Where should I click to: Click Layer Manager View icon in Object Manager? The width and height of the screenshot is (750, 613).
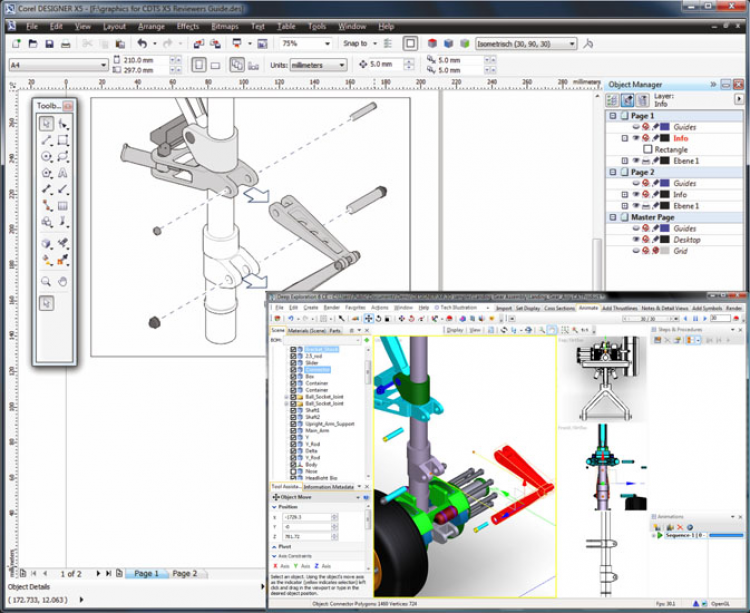[x=643, y=100]
